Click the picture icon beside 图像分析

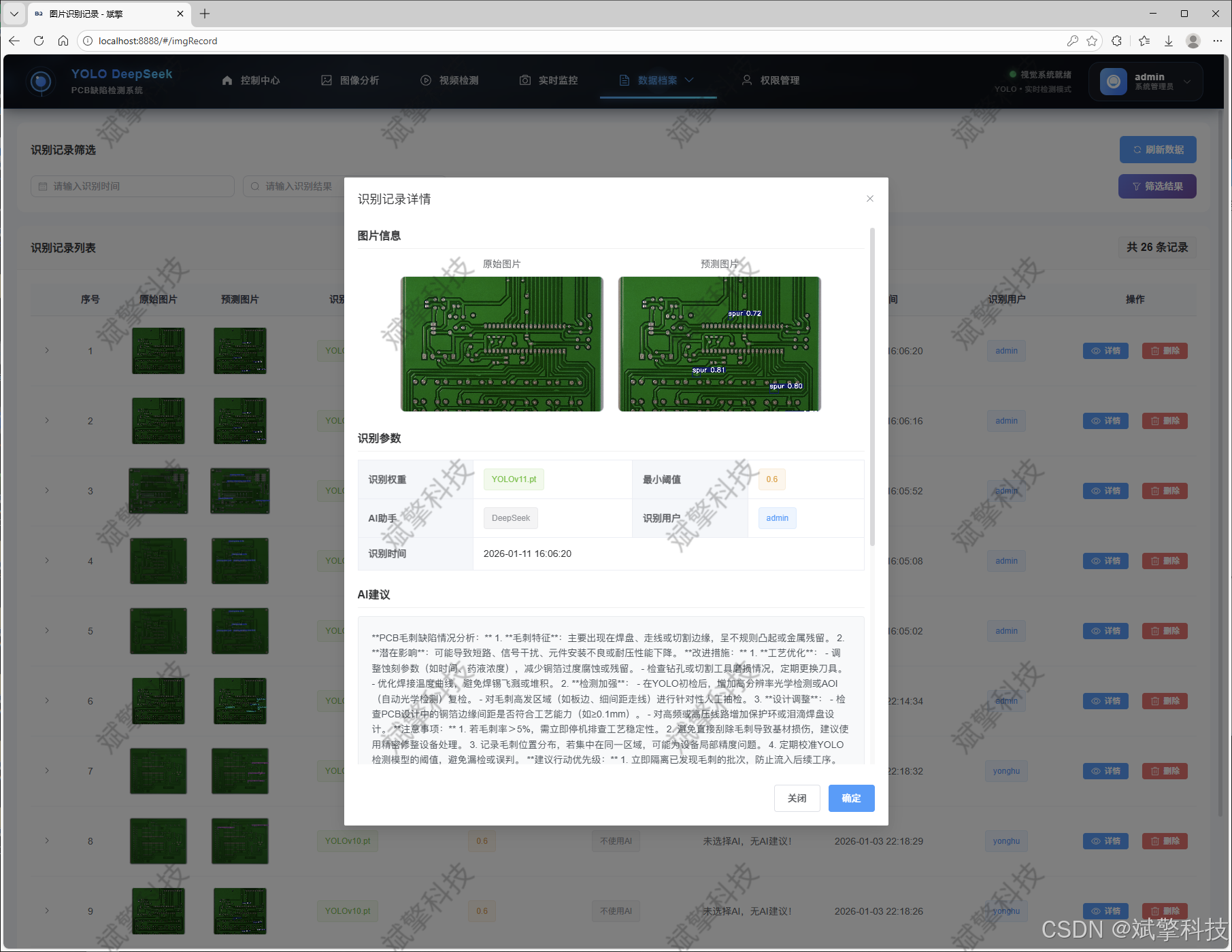point(327,80)
